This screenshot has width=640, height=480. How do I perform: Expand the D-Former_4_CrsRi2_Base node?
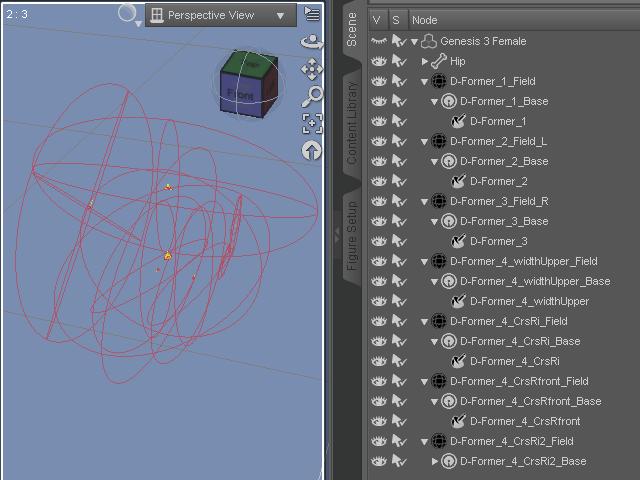coord(434,461)
